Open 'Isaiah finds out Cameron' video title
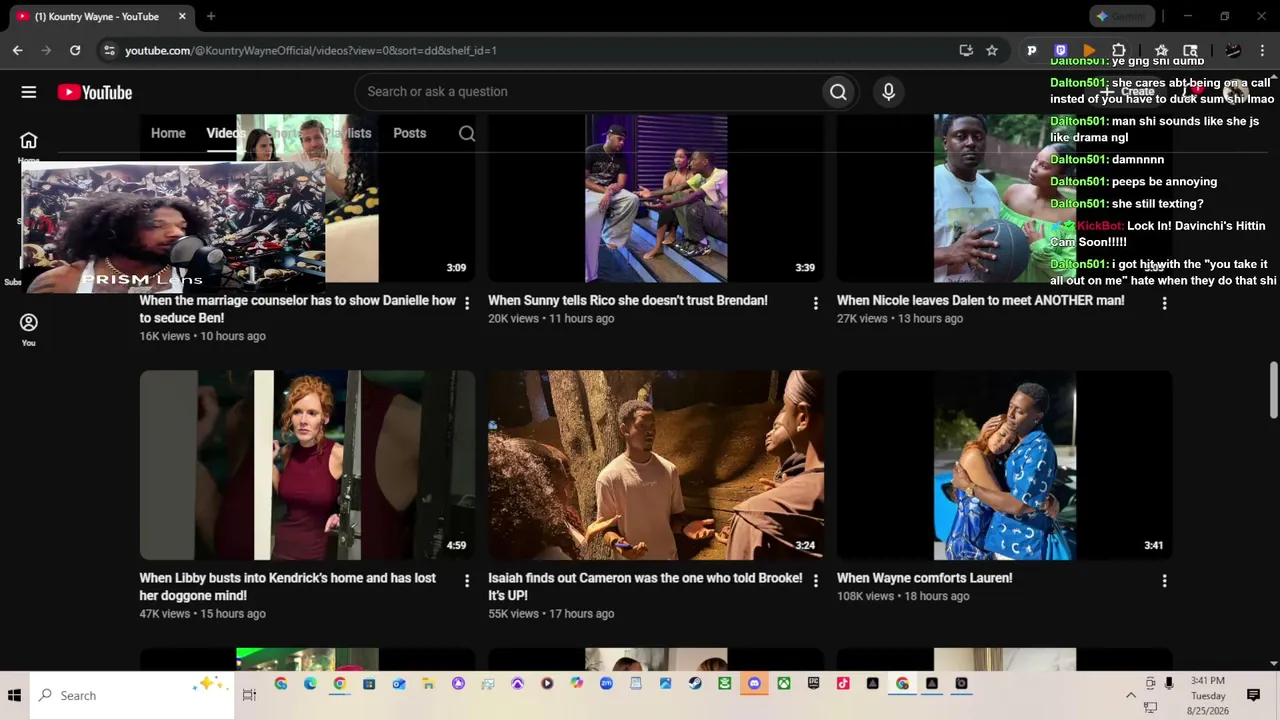Image resolution: width=1280 pixels, height=720 pixels. tap(645, 586)
